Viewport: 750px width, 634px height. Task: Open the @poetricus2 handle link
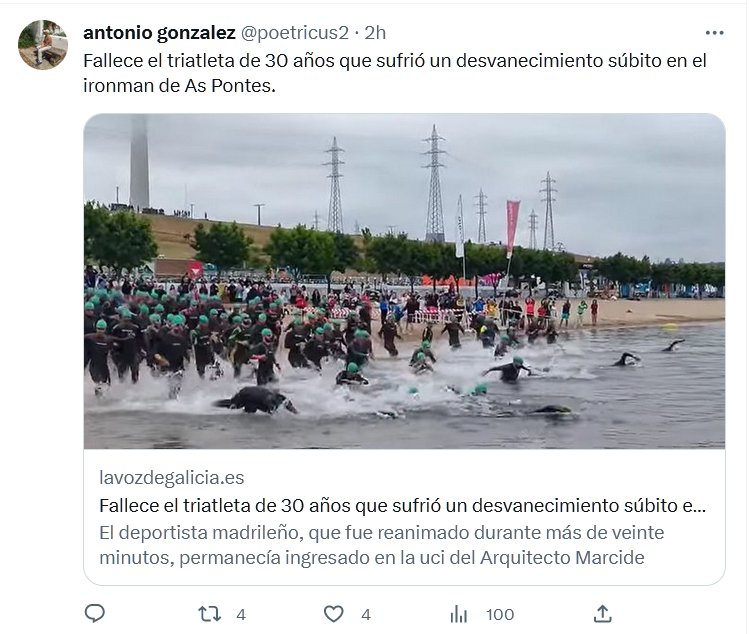click(295, 33)
